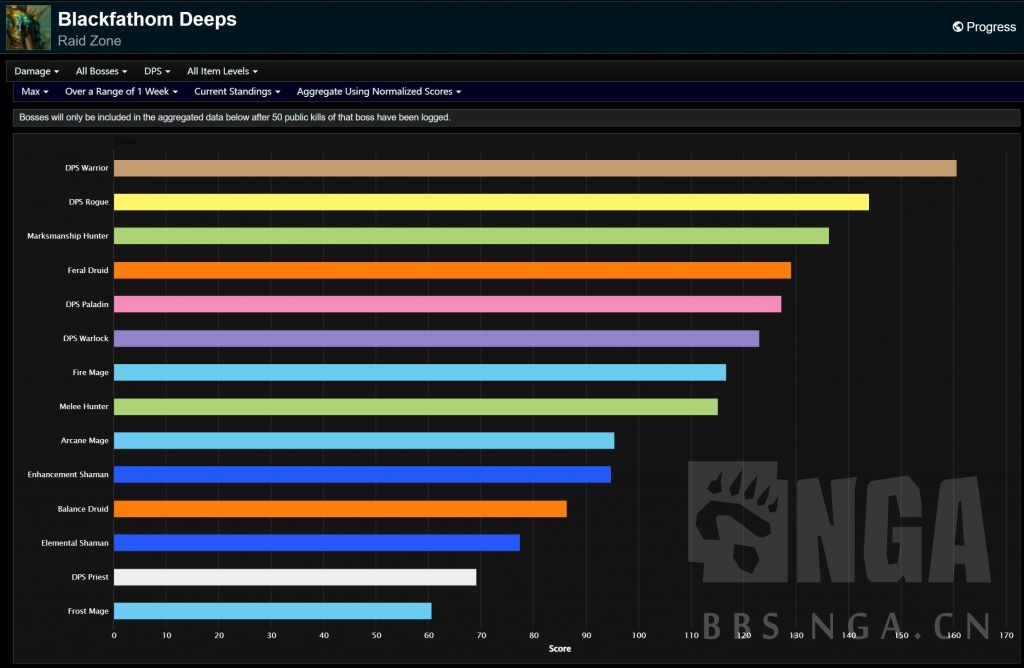The height and width of the screenshot is (668, 1024).
Task: Open the Progress link
Action: pyautogui.click(x=984, y=27)
